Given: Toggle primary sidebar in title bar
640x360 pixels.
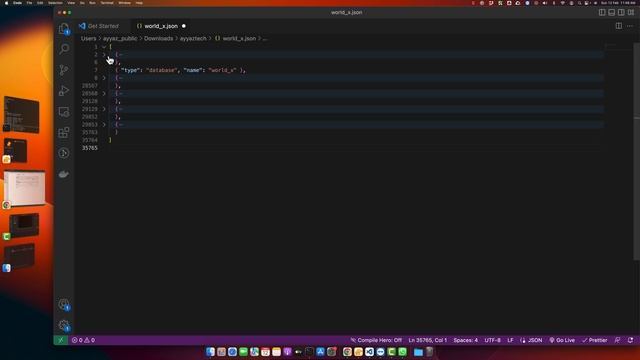Looking at the screenshot, I should point(602,12).
